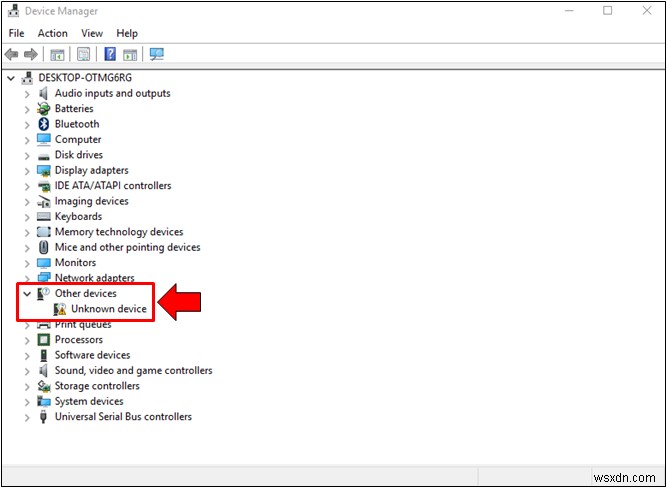Expand the Batteries category
The width and height of the screenshot is (667, 488).
tap(27, 109)
